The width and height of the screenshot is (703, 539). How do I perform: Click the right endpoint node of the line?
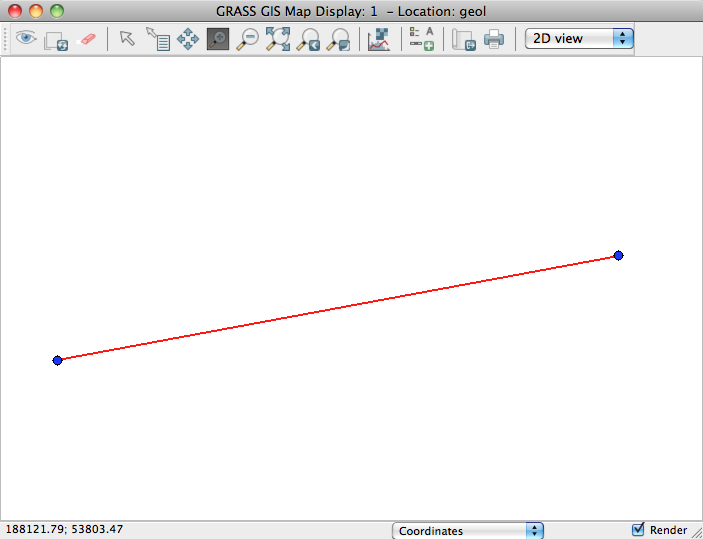[x=619, y=256]
